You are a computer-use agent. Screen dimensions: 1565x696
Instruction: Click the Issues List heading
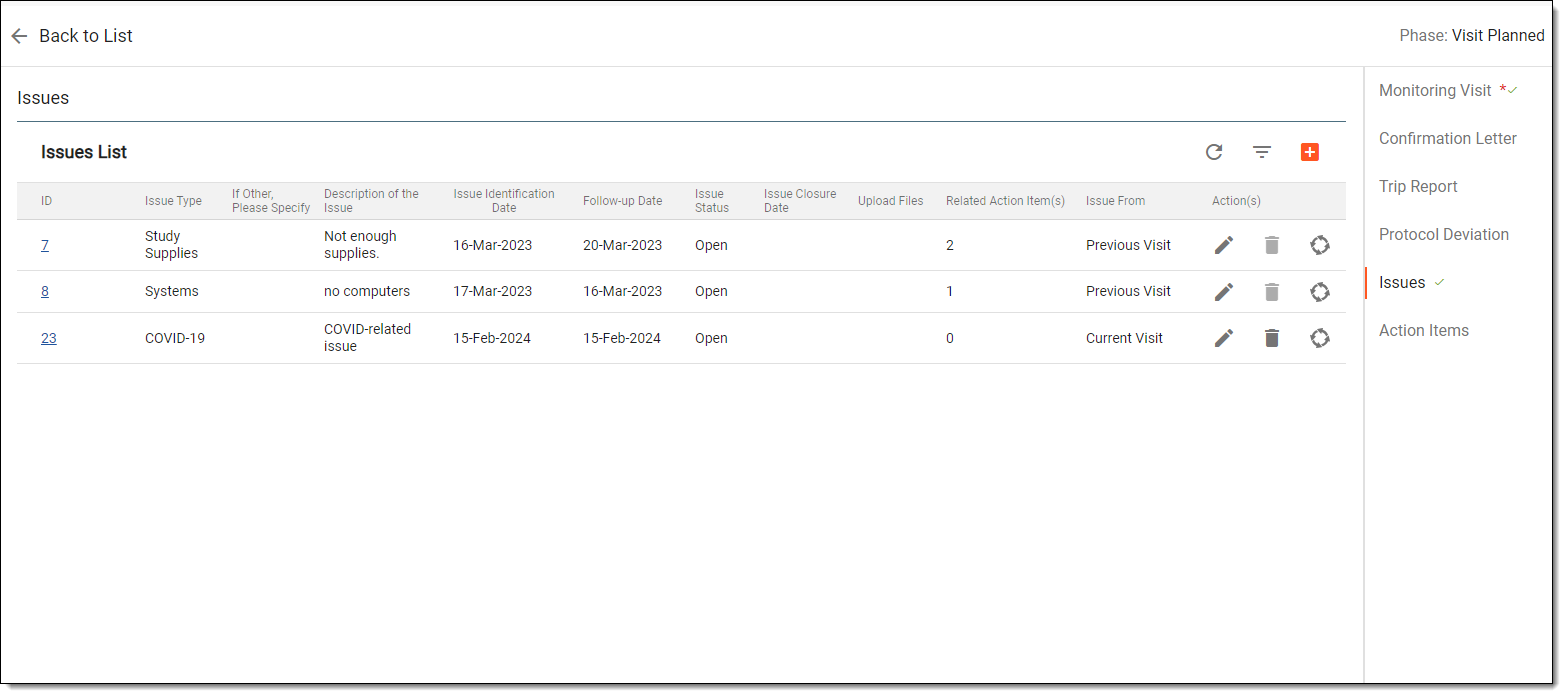coord(84,152)
